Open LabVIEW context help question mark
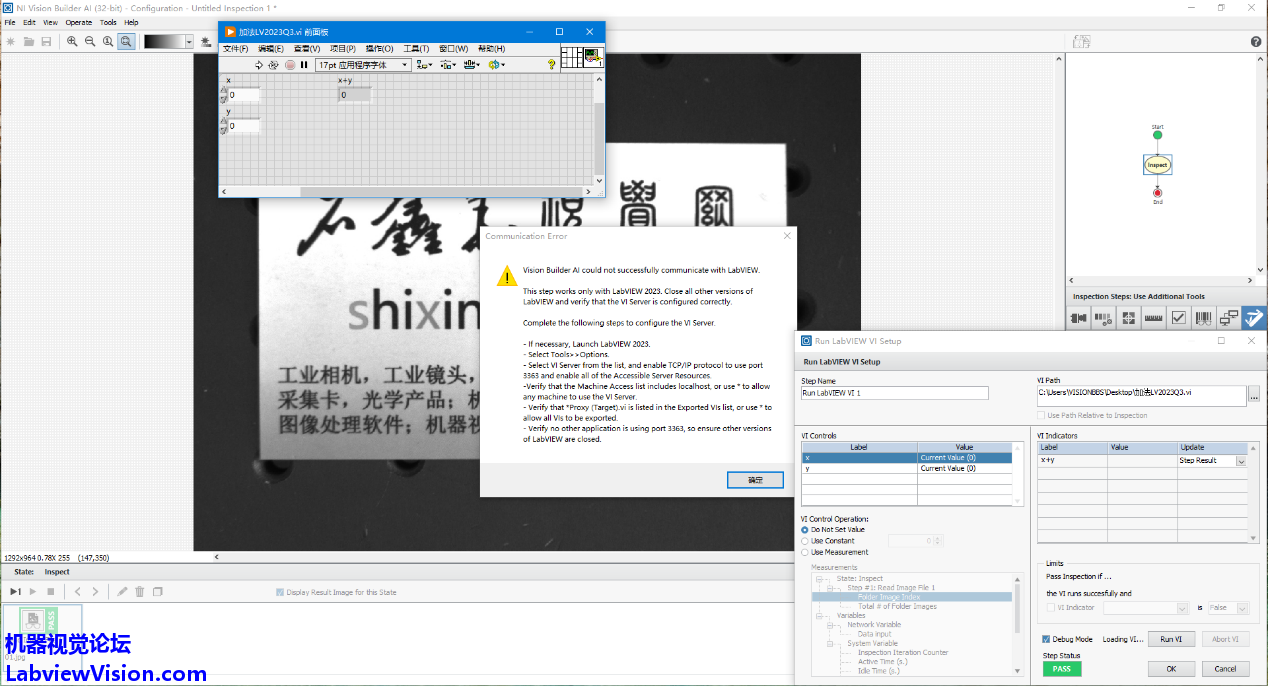 (x=551, y=65)
